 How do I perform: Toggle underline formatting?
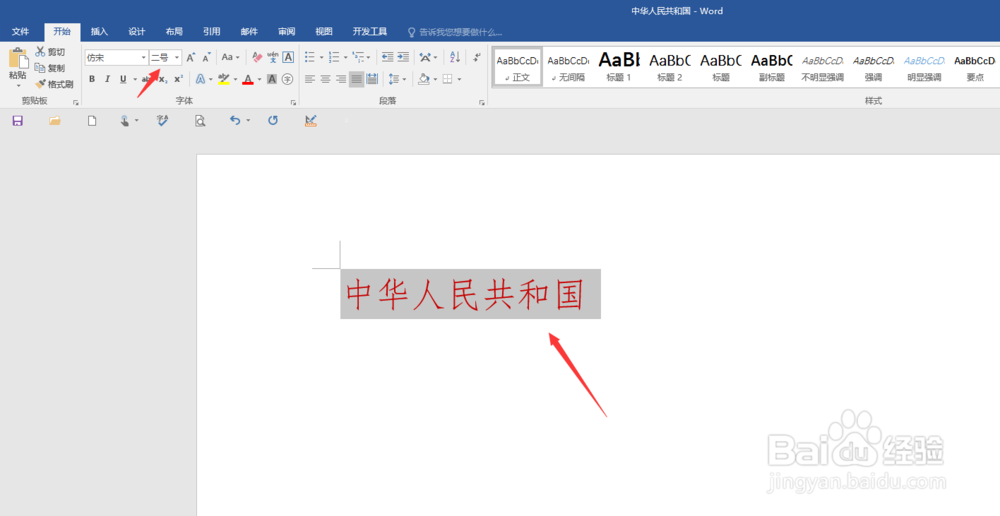point(123,79)
